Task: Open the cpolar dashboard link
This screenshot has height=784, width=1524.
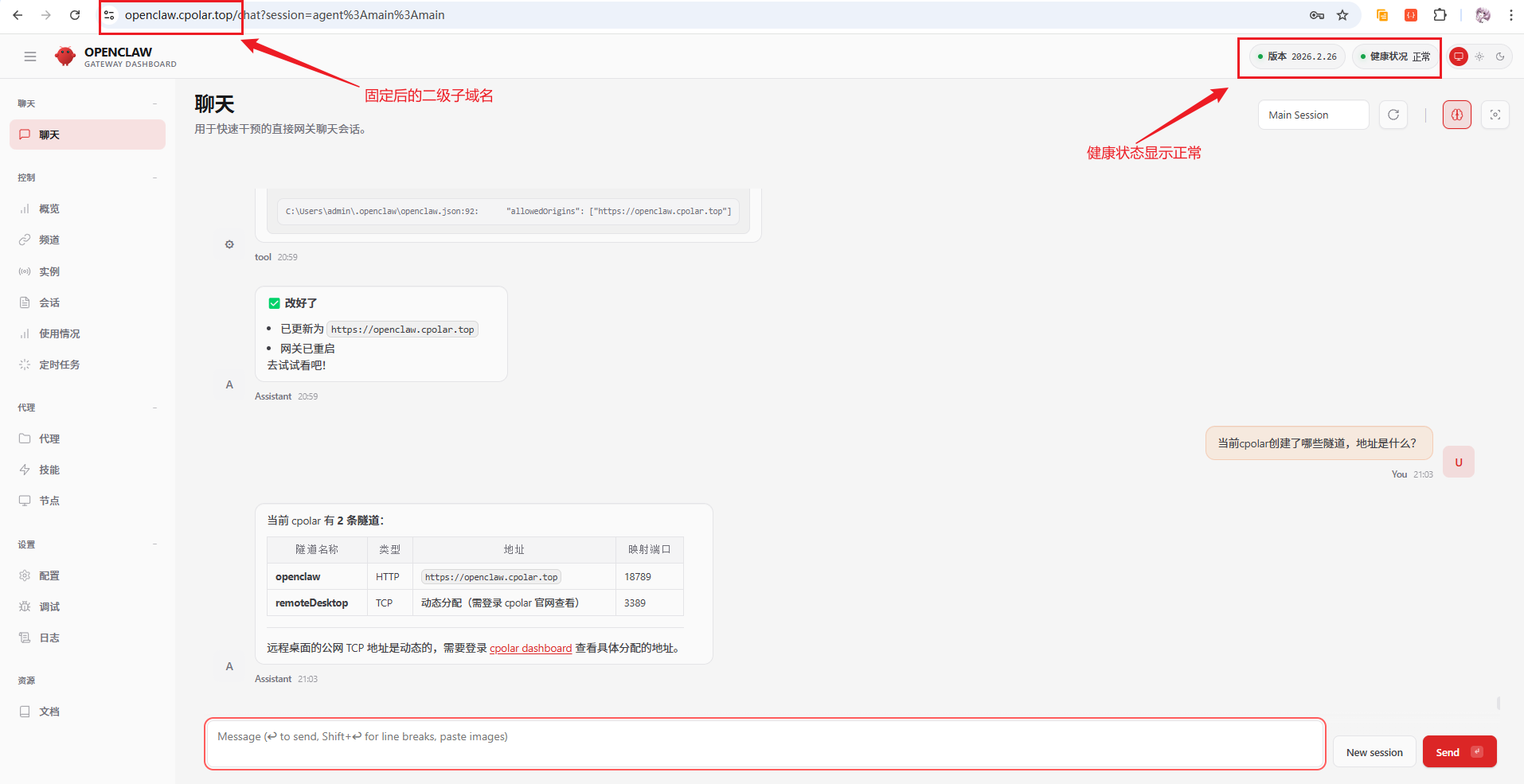Action: pos(529,647)
